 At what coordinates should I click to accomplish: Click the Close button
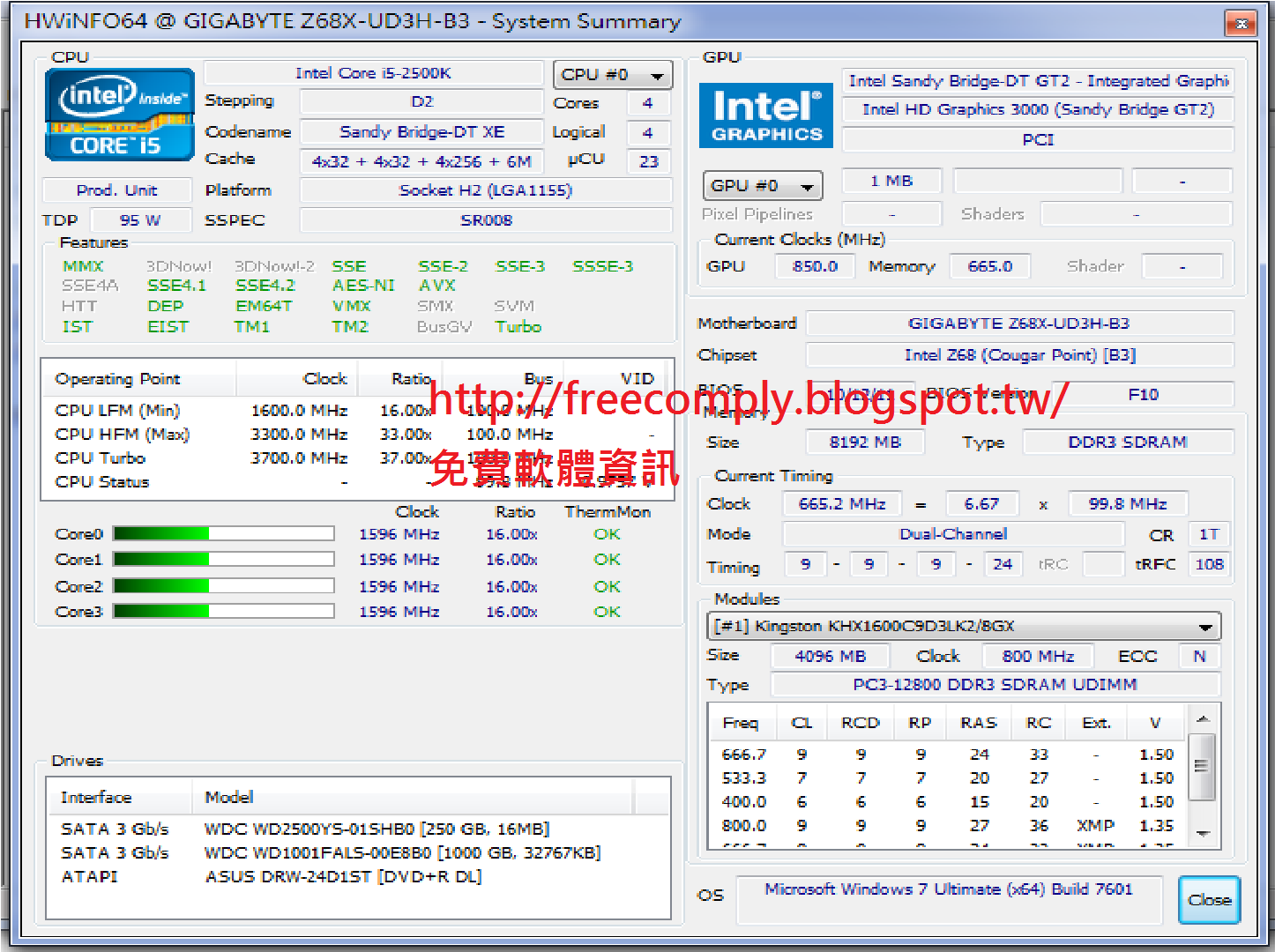[1209, 900]
